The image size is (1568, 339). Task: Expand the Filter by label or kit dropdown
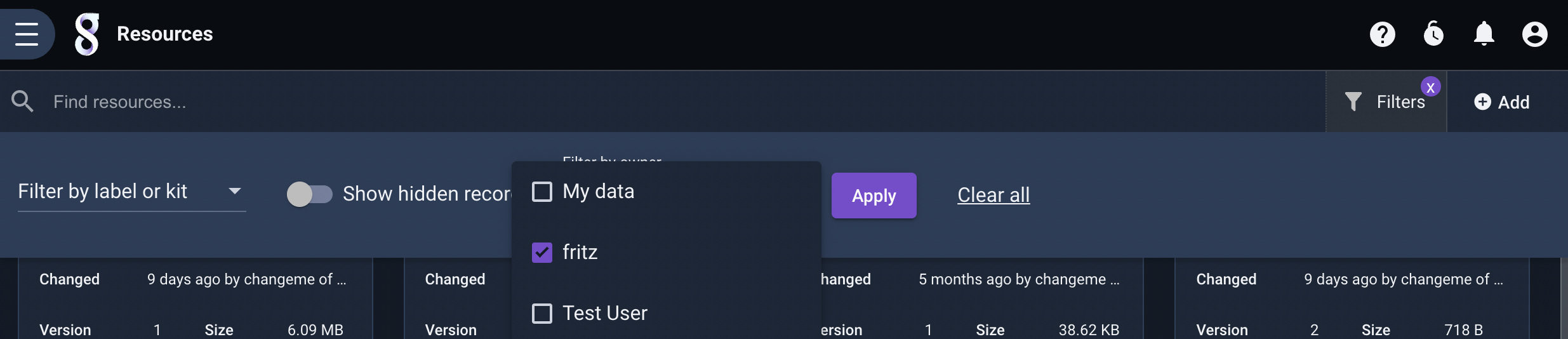pos(132,192)
